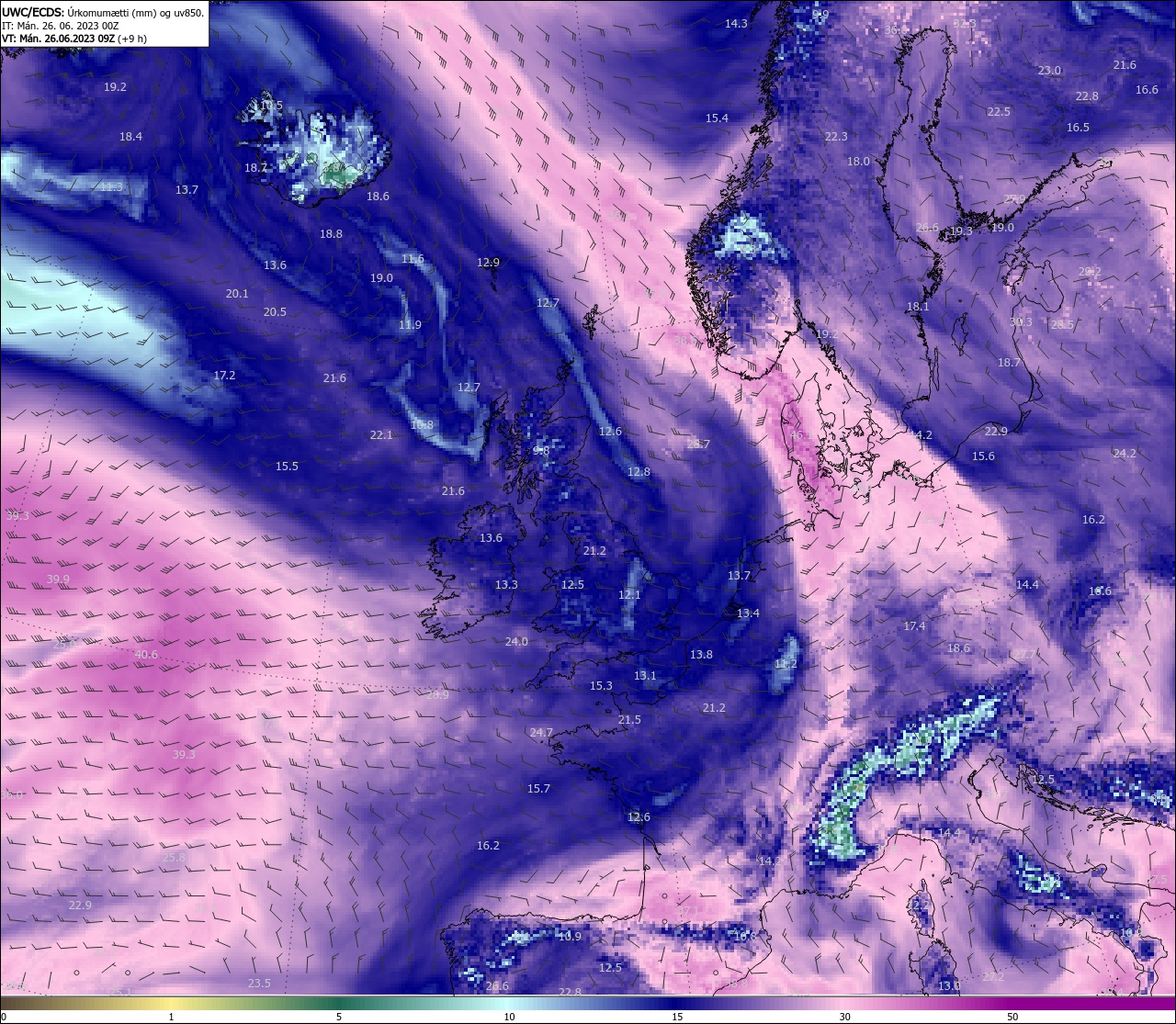Screen dimensions: 1176x1024
Task: Click the value 22.1 on the map
Action: pos(381,435)
